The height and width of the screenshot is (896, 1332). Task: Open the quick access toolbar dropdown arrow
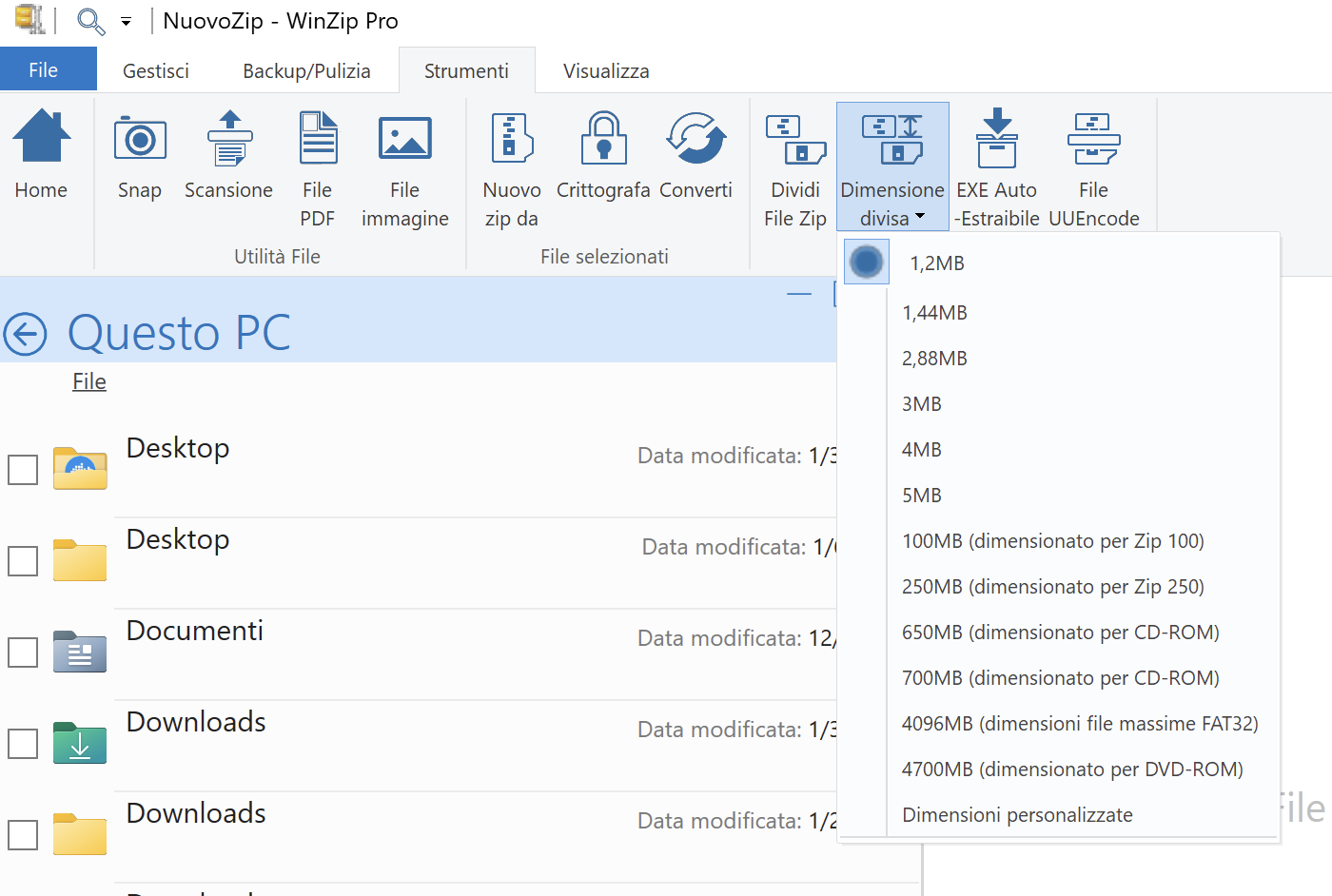126,21
